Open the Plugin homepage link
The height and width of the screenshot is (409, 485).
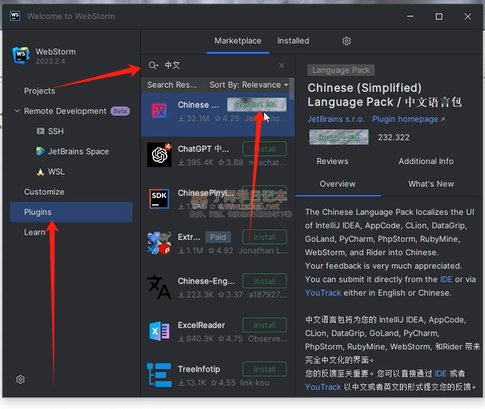coord(408,119)
